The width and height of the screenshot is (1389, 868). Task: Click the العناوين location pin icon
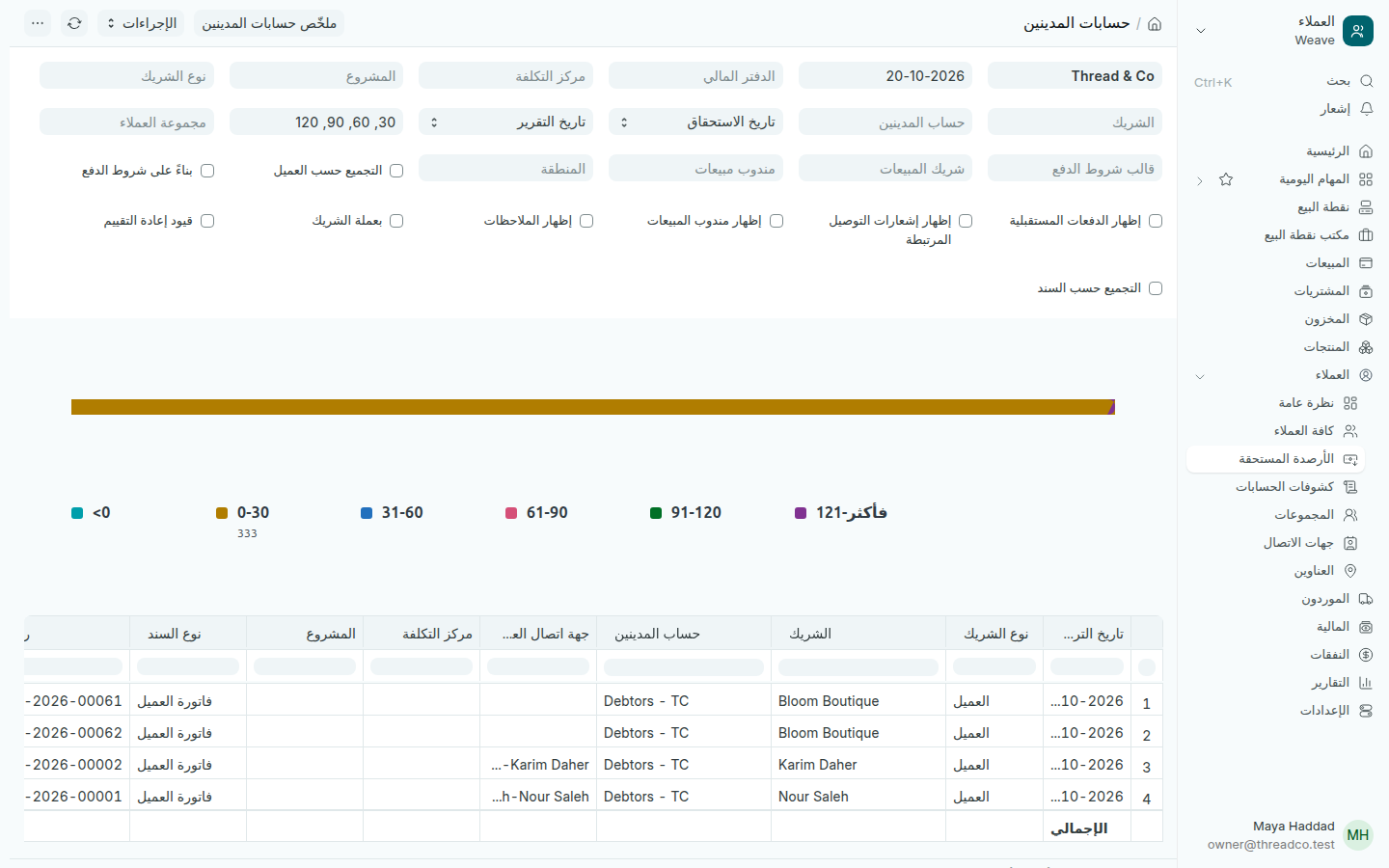[x=1350, y=571]
